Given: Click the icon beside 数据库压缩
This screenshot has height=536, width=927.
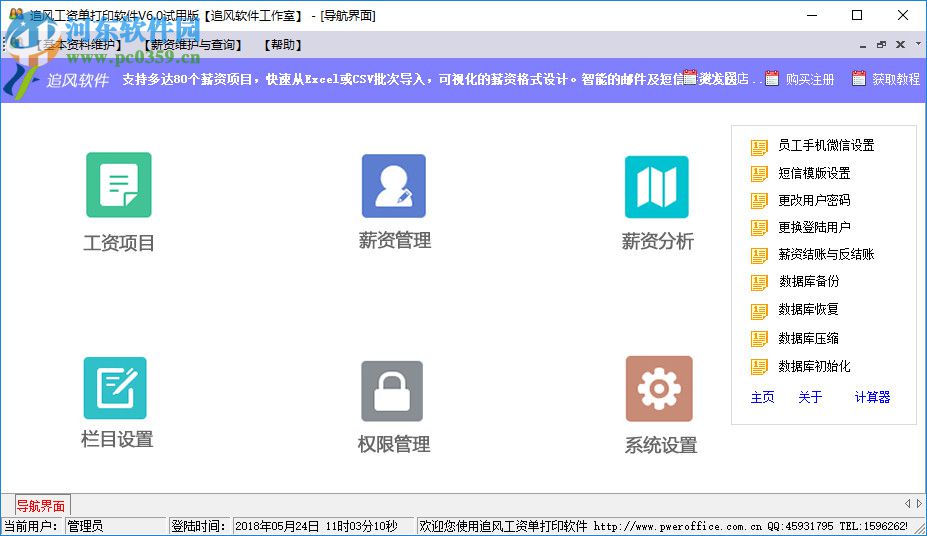Looking at the screenshot, I should point(759,339).
